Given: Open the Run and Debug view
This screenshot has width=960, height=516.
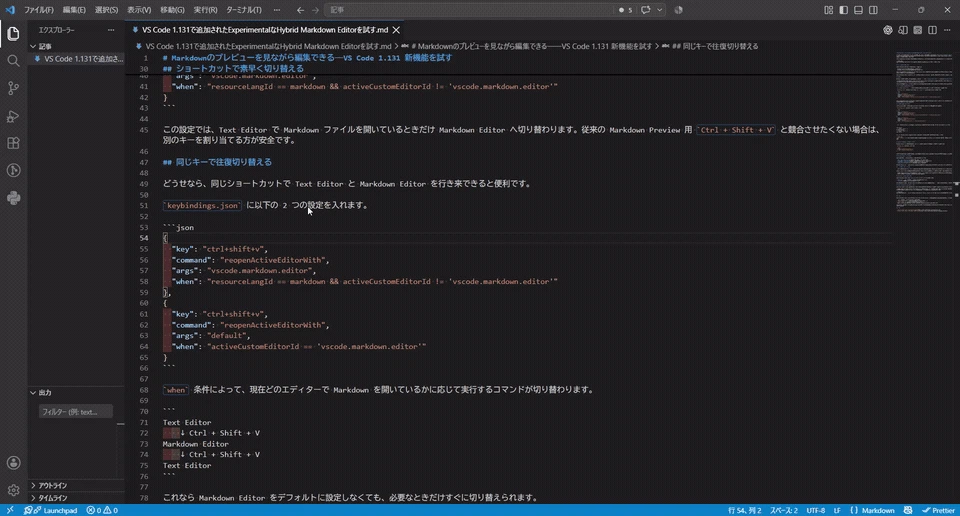Looking at the screenshot, I should 13,116.
